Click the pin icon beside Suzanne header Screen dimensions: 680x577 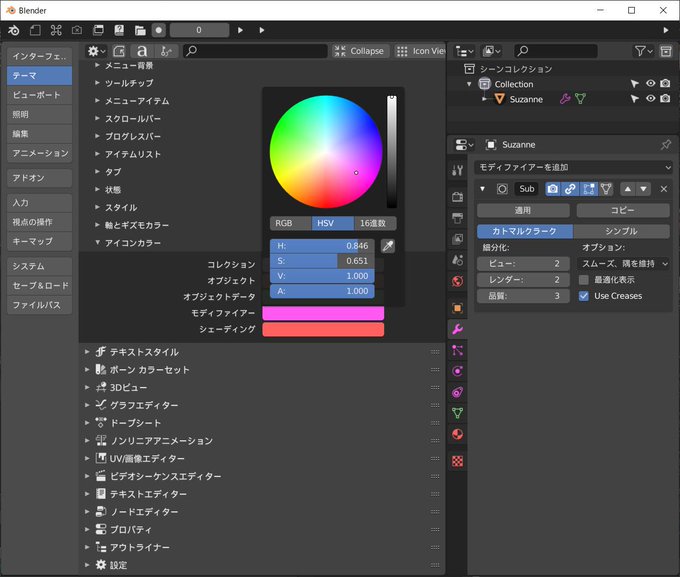click(665, 145)
